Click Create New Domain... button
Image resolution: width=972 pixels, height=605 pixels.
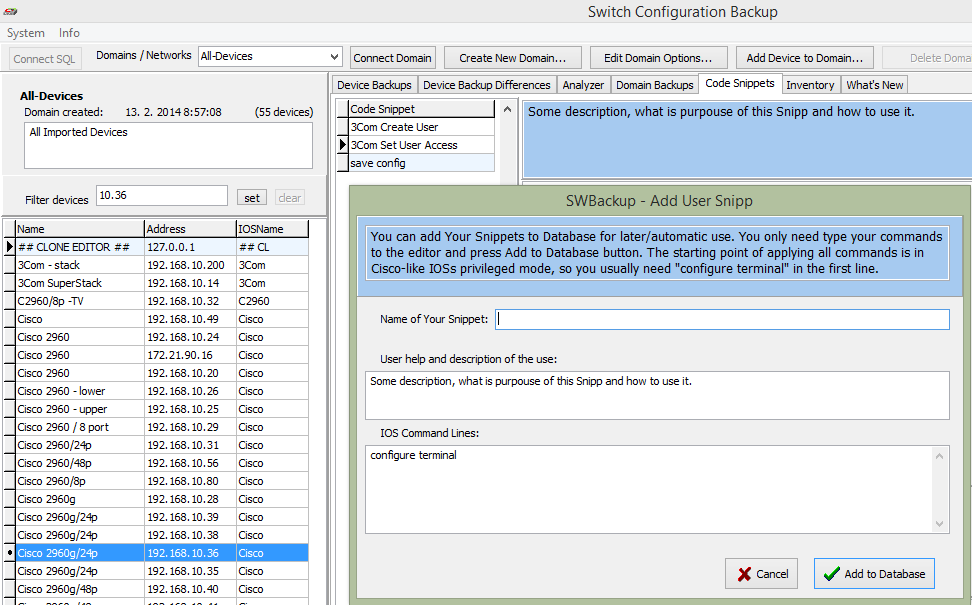[x=513, y=58]
